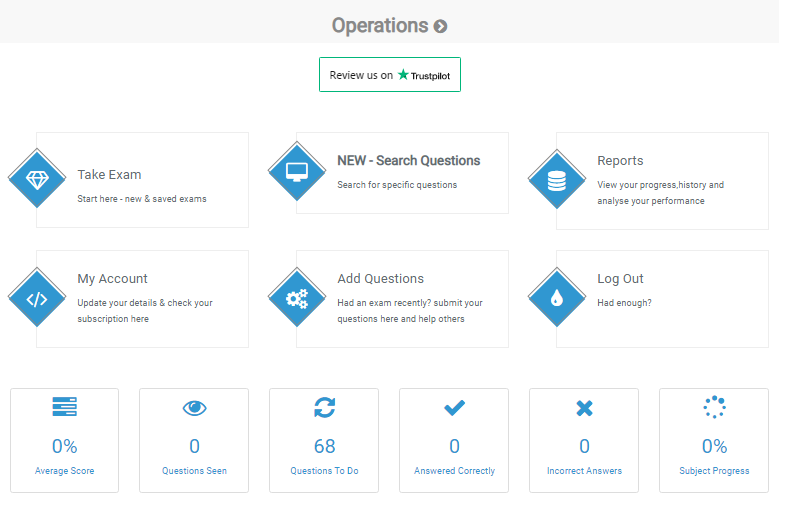Screen dimensions: 796x524
Task: Click the 68 Questions To Do count
Action: (324, 446)
